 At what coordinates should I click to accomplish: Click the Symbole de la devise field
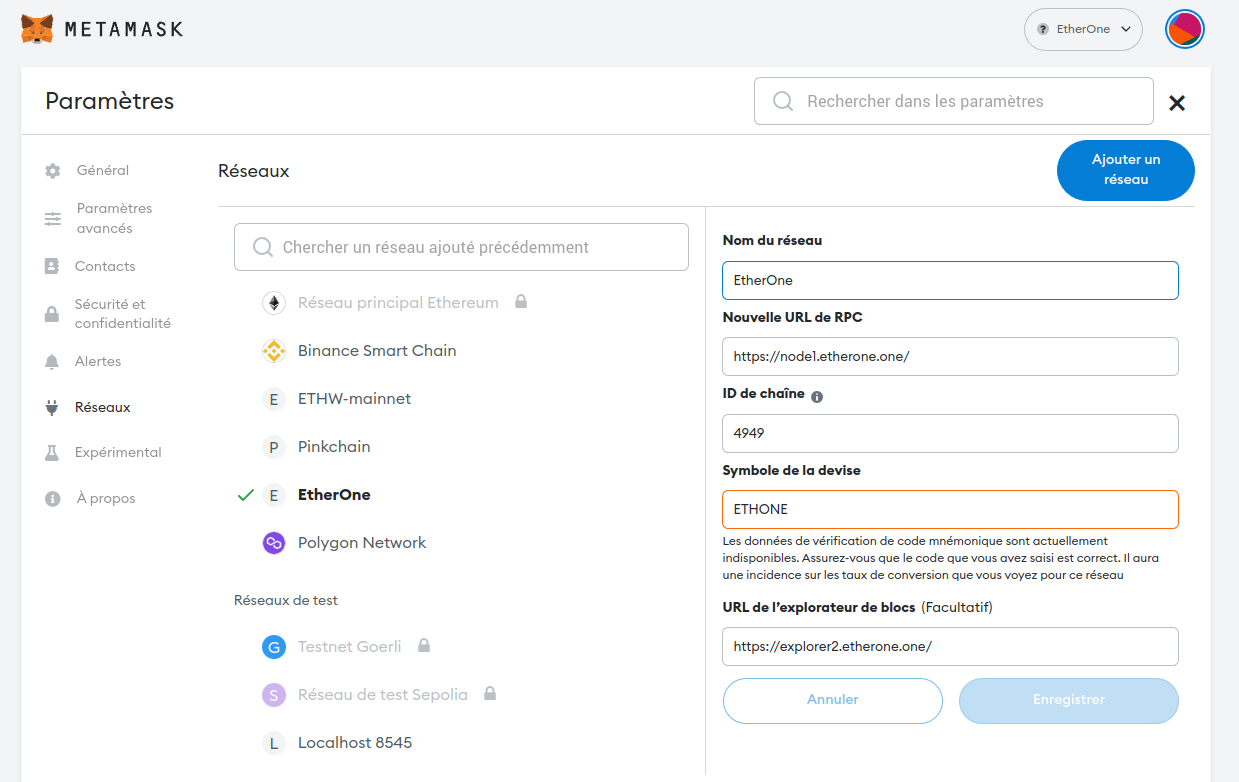point(949,509)
